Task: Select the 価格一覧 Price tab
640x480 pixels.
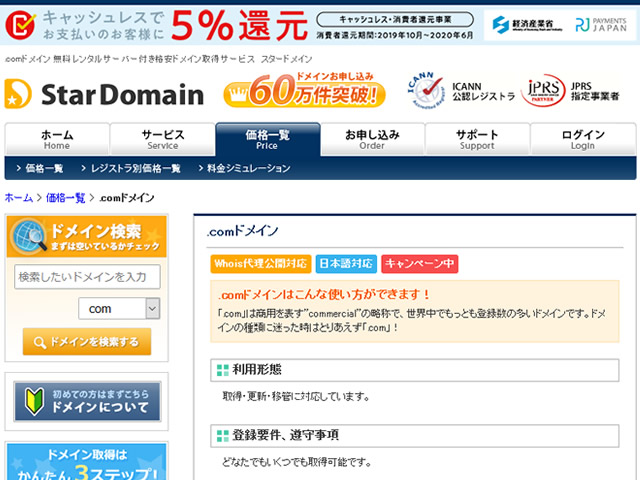Action: (x=267, y=139)
